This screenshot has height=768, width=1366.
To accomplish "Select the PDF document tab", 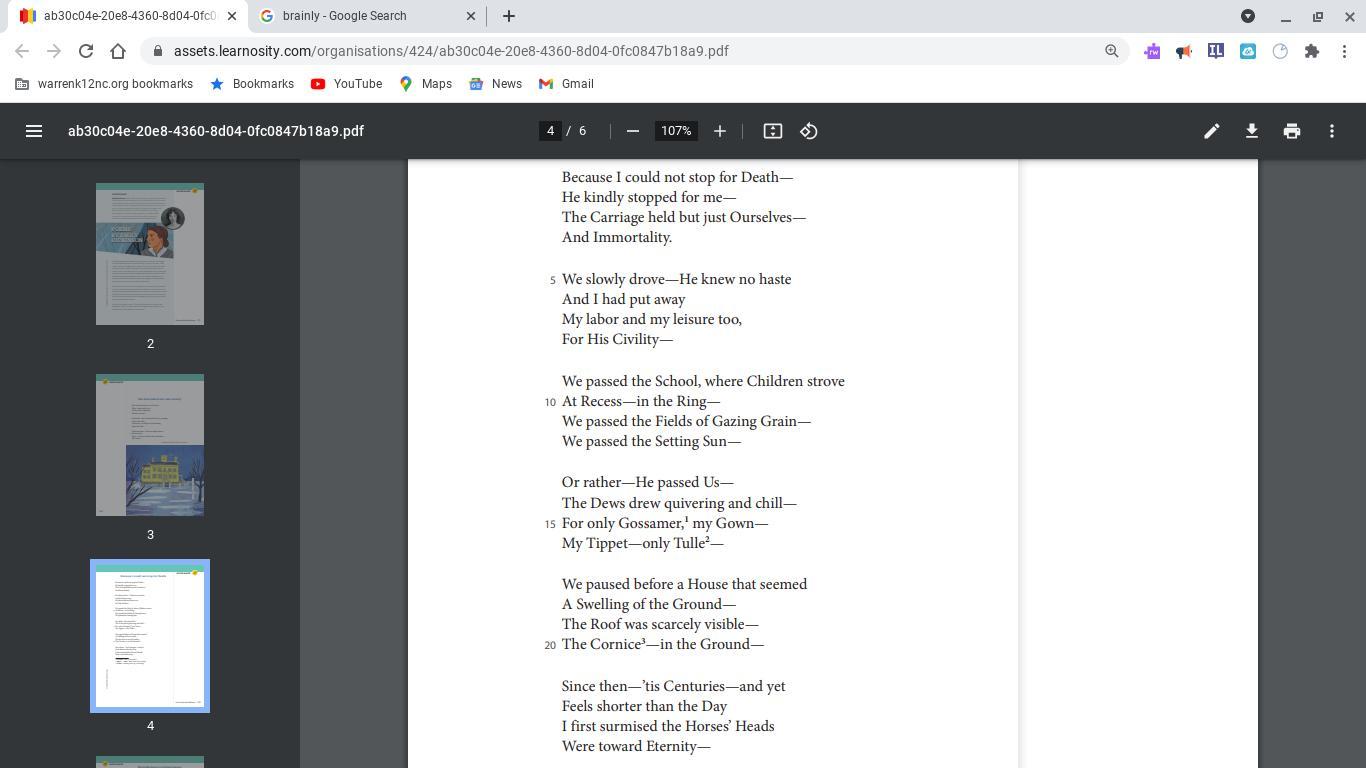I will (128, 16).
